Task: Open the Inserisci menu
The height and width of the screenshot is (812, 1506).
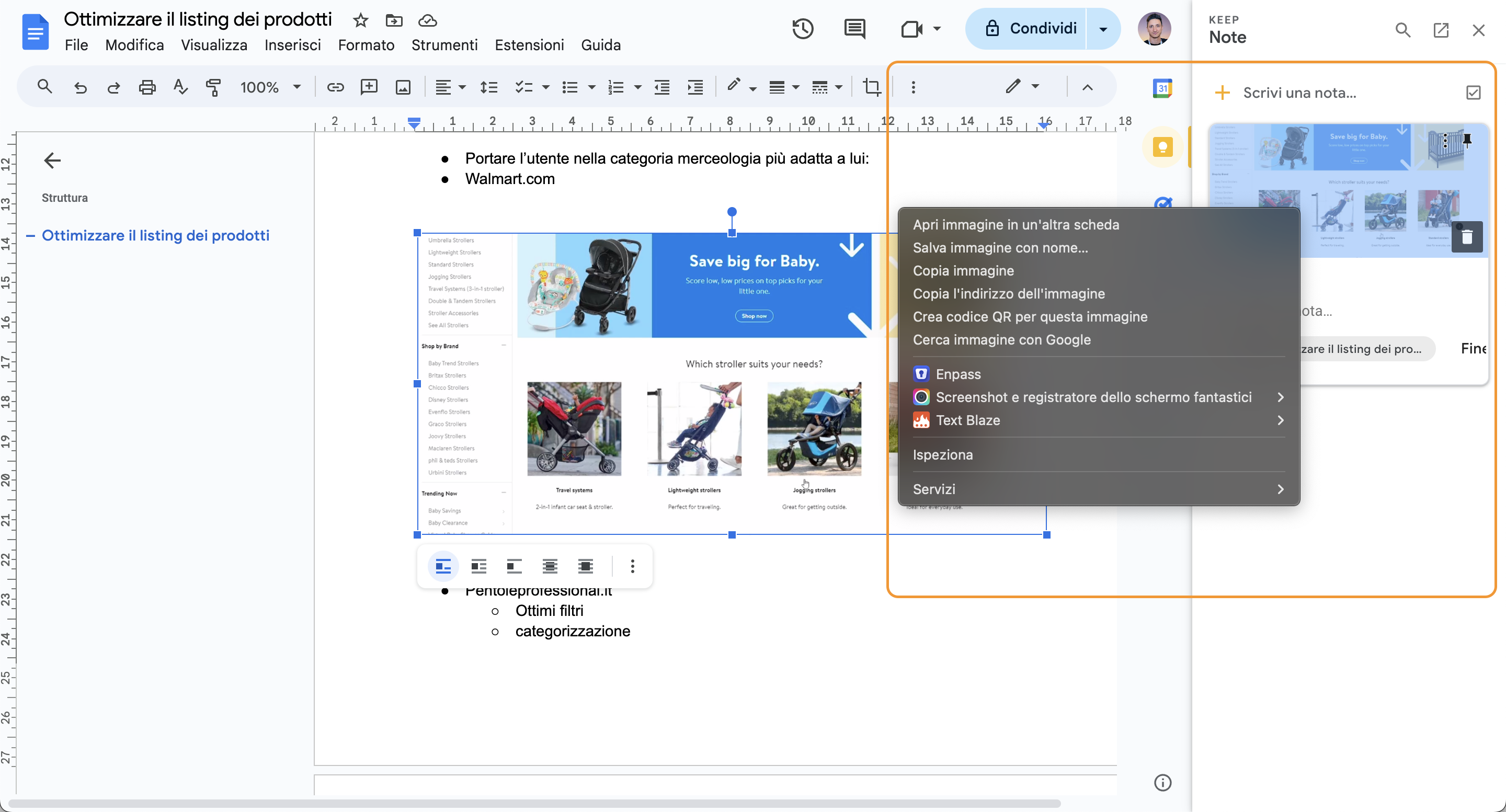Action: click(292, 45)
